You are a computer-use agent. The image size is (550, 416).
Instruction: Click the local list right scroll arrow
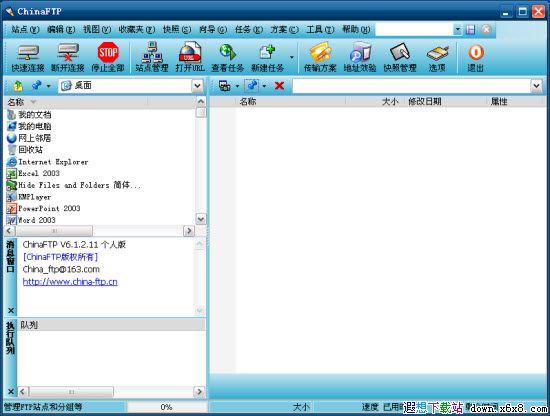(x=189, y=230)
